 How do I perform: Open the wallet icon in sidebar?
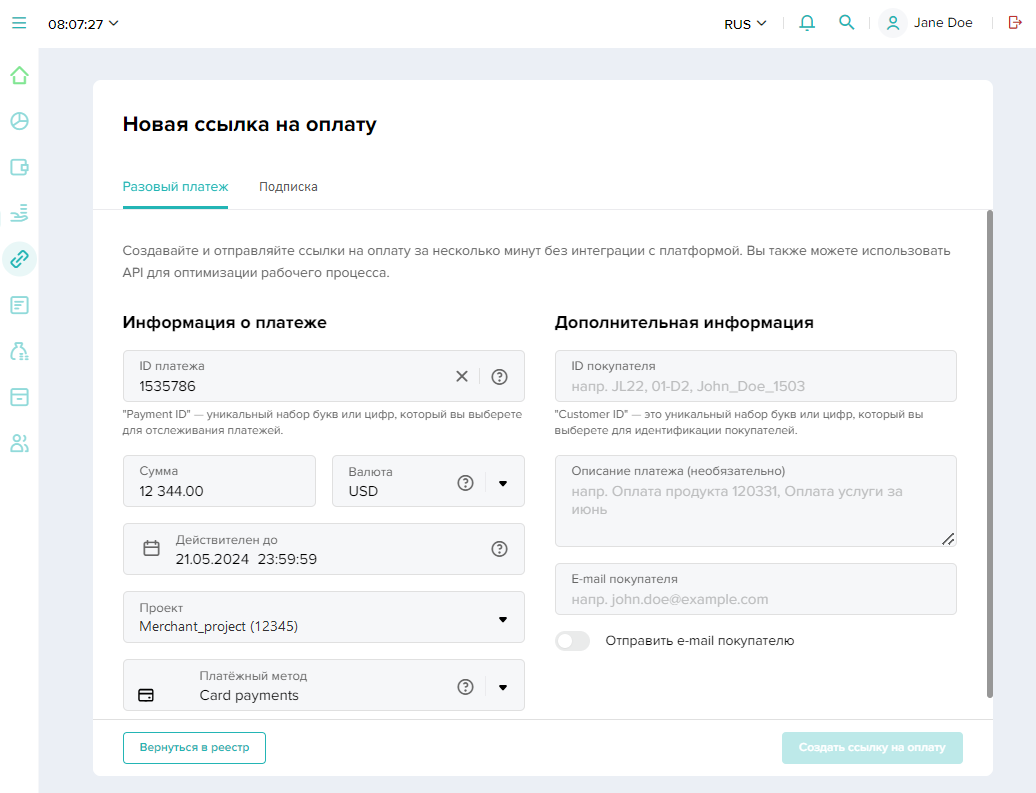tap(19, 167)
